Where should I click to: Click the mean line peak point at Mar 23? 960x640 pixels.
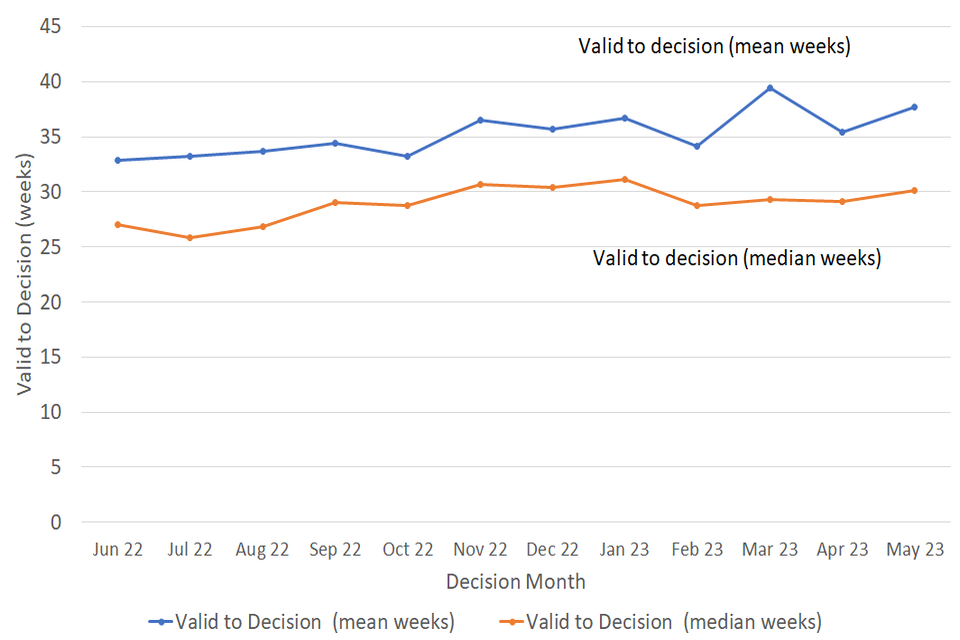[x=770, y=88]
